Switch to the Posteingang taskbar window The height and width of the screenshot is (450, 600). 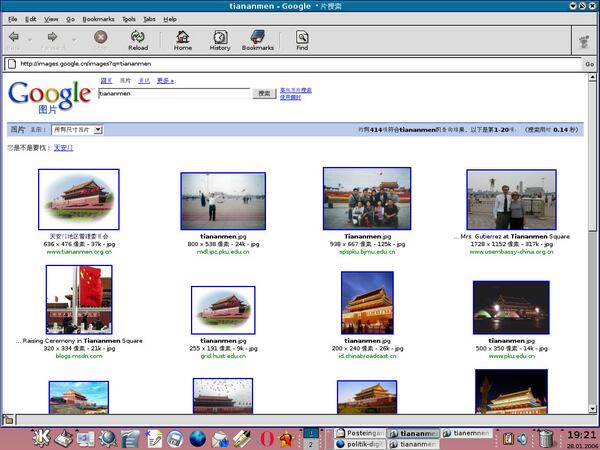coord(360,433)
